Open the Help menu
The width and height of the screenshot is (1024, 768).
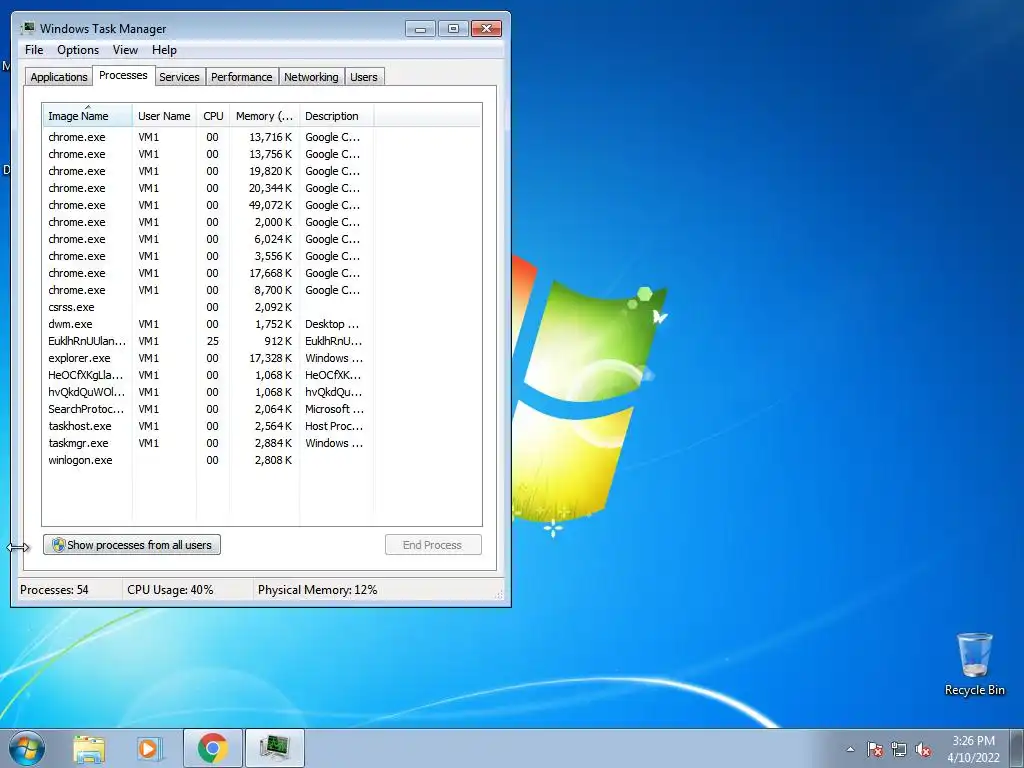164,50
